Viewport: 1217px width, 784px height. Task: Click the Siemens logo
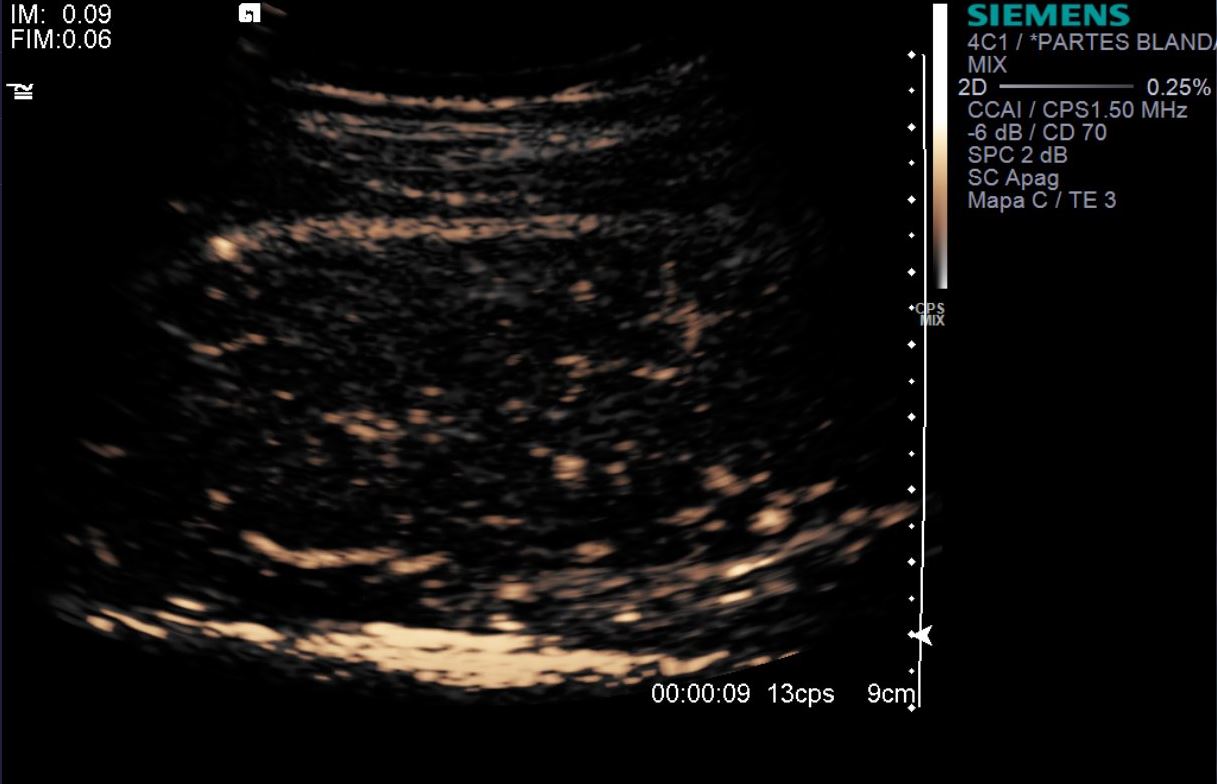coord(1048,15)
